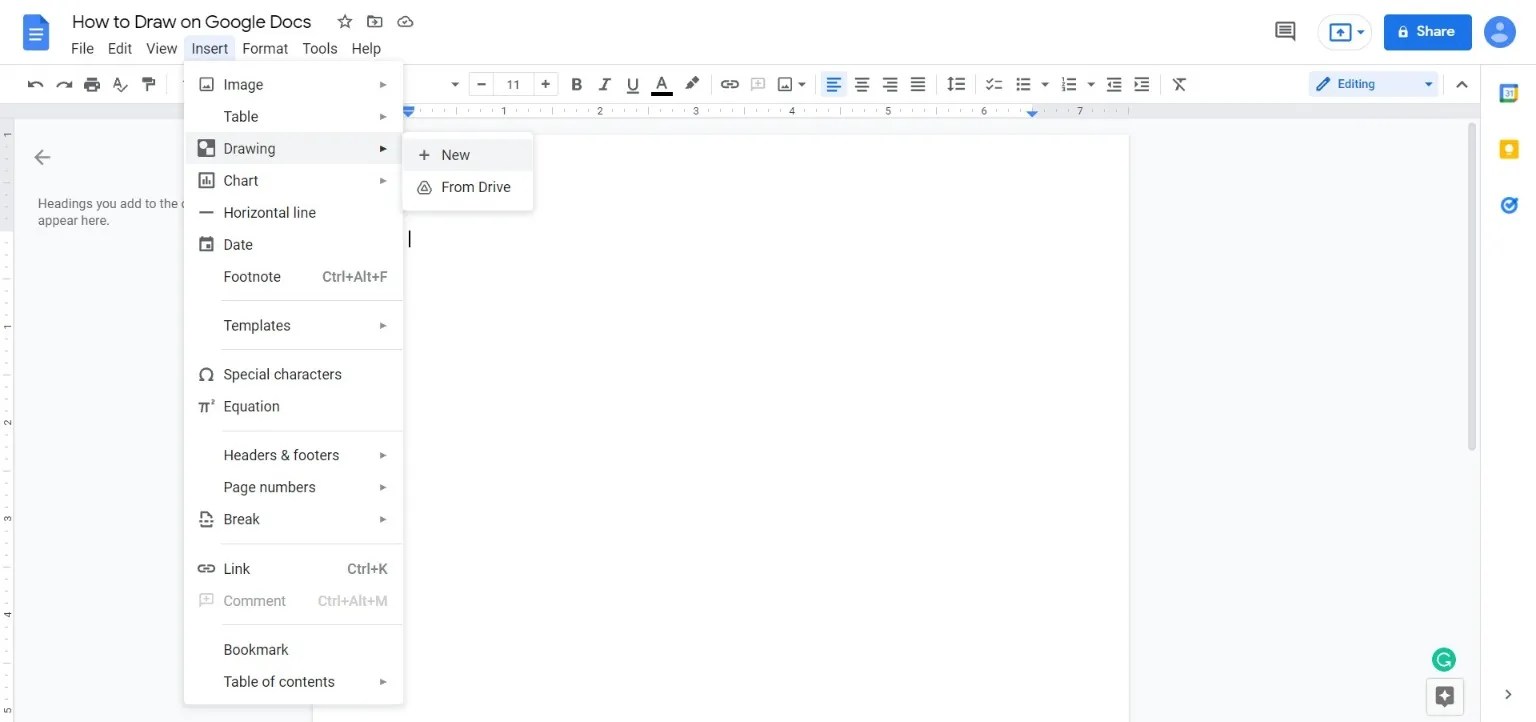The image size is (1536, 722).
Task: Open Google Tasks in the sidebar
Action: tap(1509, 204)
